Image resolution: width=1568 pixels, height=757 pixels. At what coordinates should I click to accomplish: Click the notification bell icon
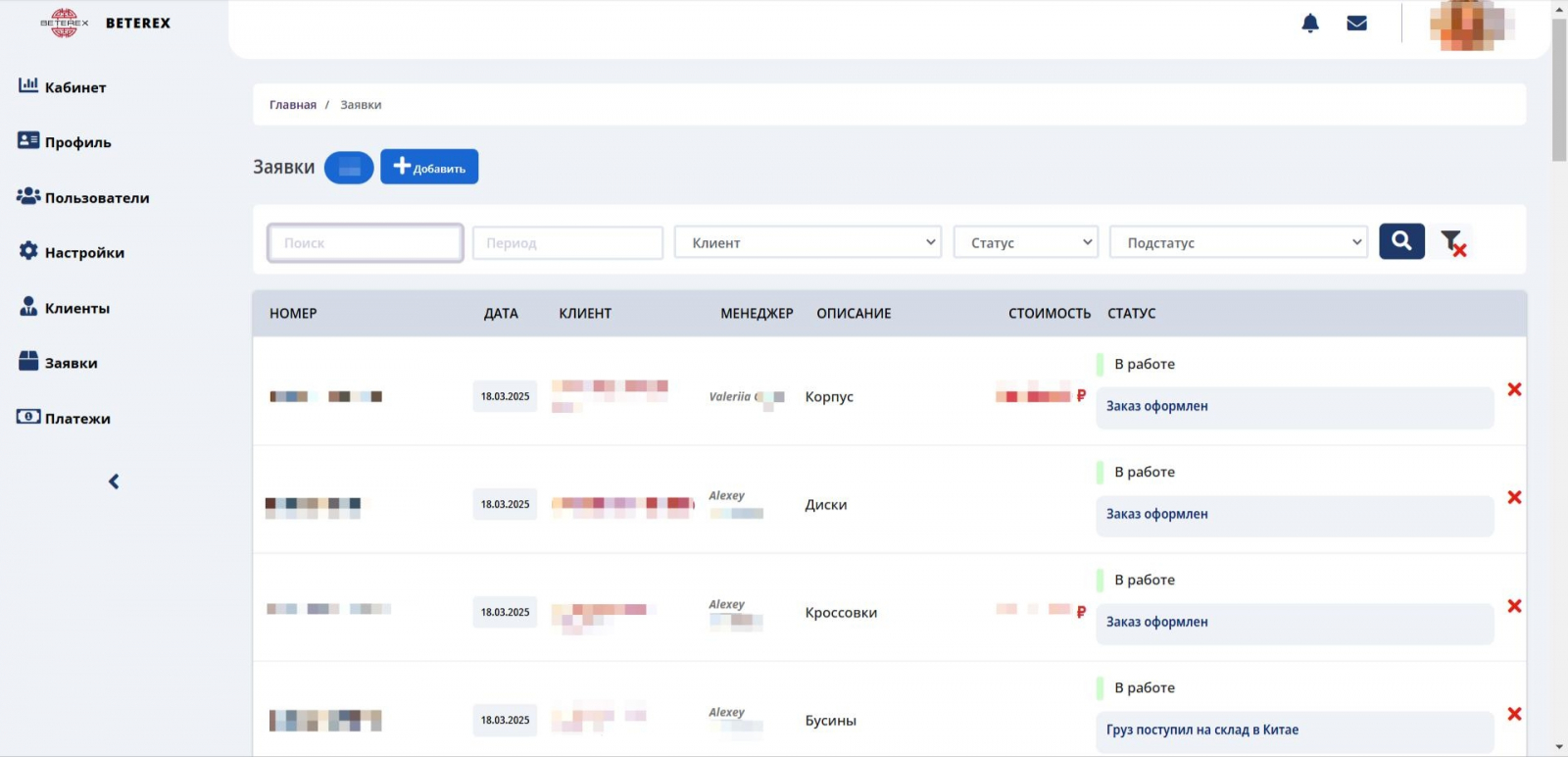point(1309,24)
